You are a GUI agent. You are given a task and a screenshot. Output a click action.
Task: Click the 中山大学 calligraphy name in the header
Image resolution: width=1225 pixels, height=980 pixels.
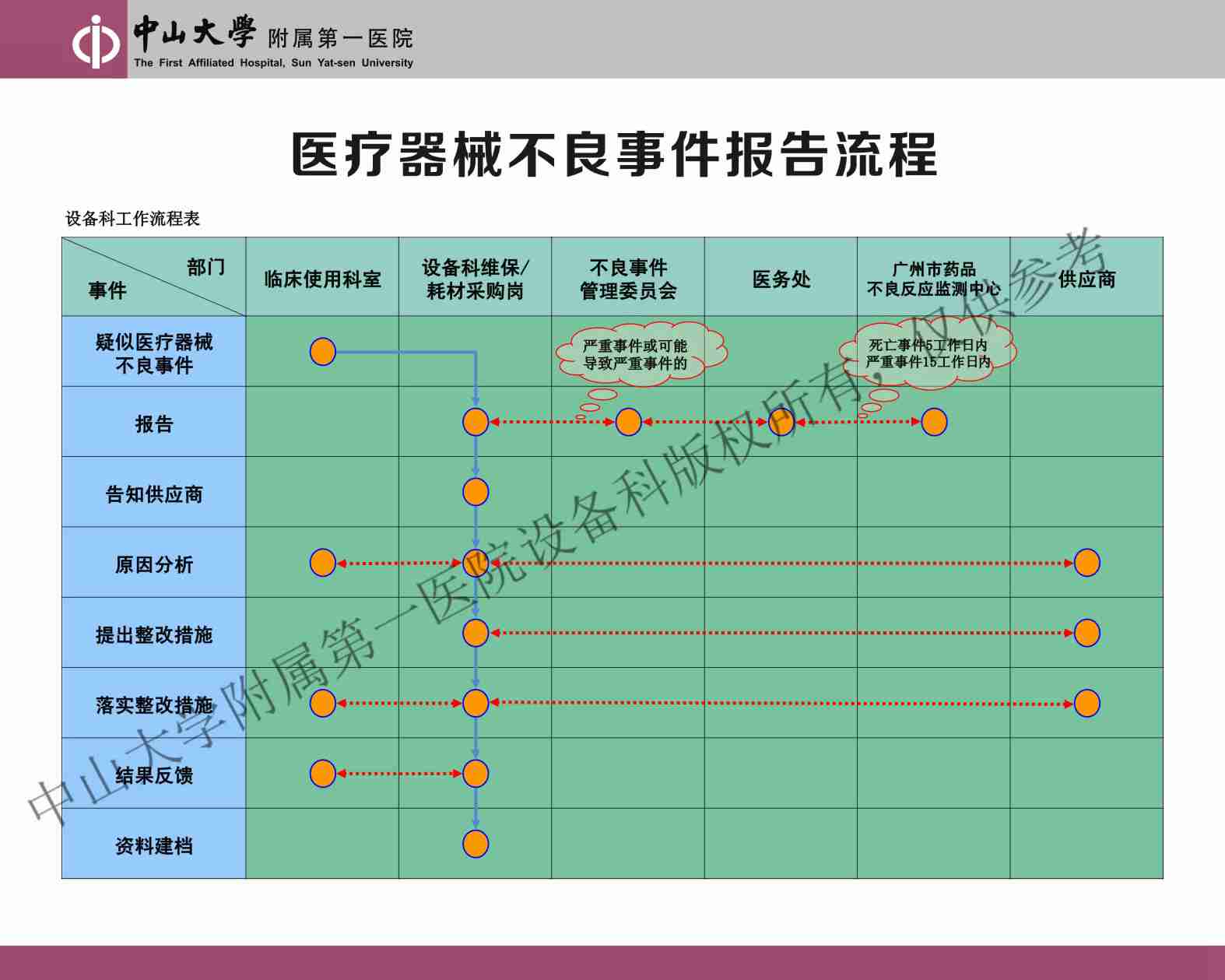click(194, 33)
